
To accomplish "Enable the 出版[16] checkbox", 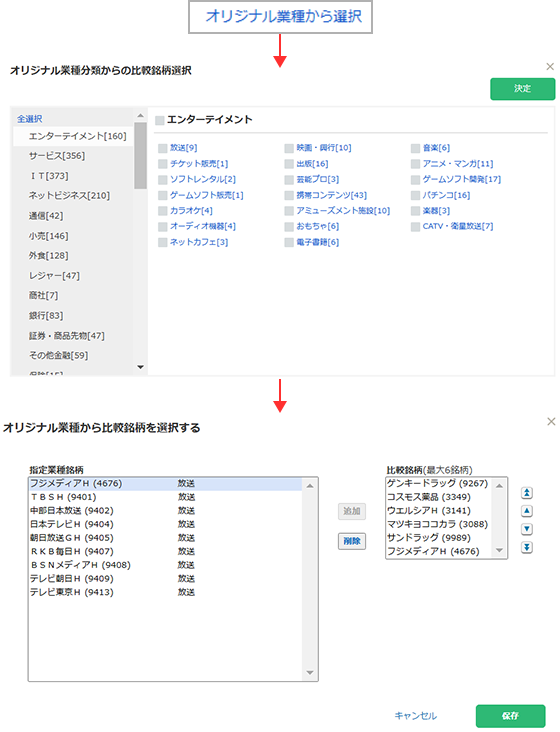I will pos(289,164).
